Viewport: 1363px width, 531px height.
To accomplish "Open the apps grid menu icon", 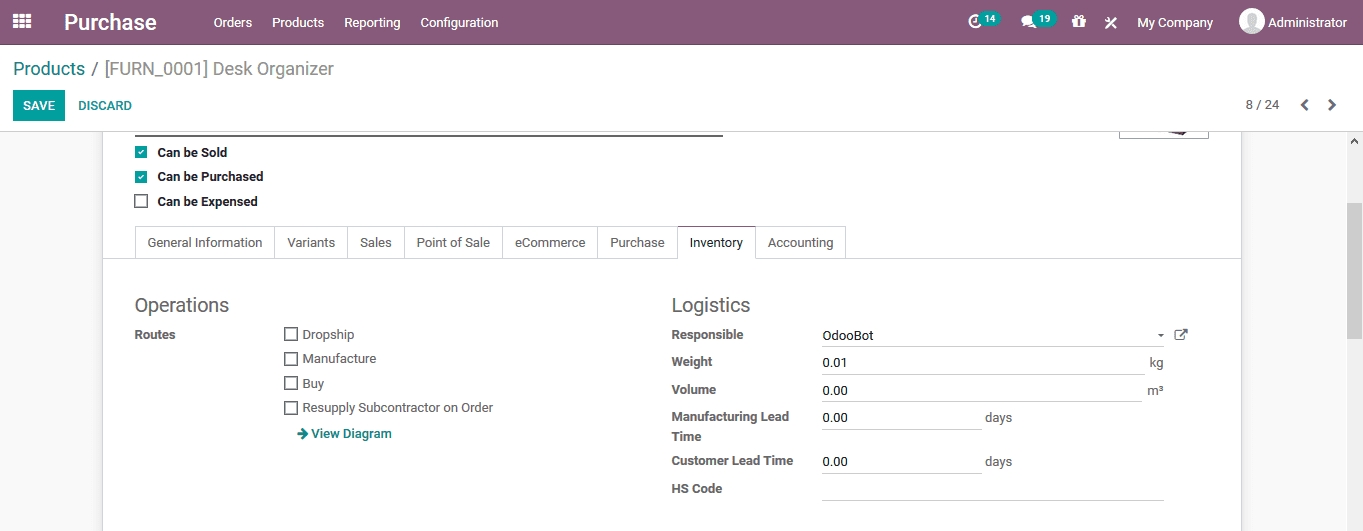I will [x=22, y=21].
